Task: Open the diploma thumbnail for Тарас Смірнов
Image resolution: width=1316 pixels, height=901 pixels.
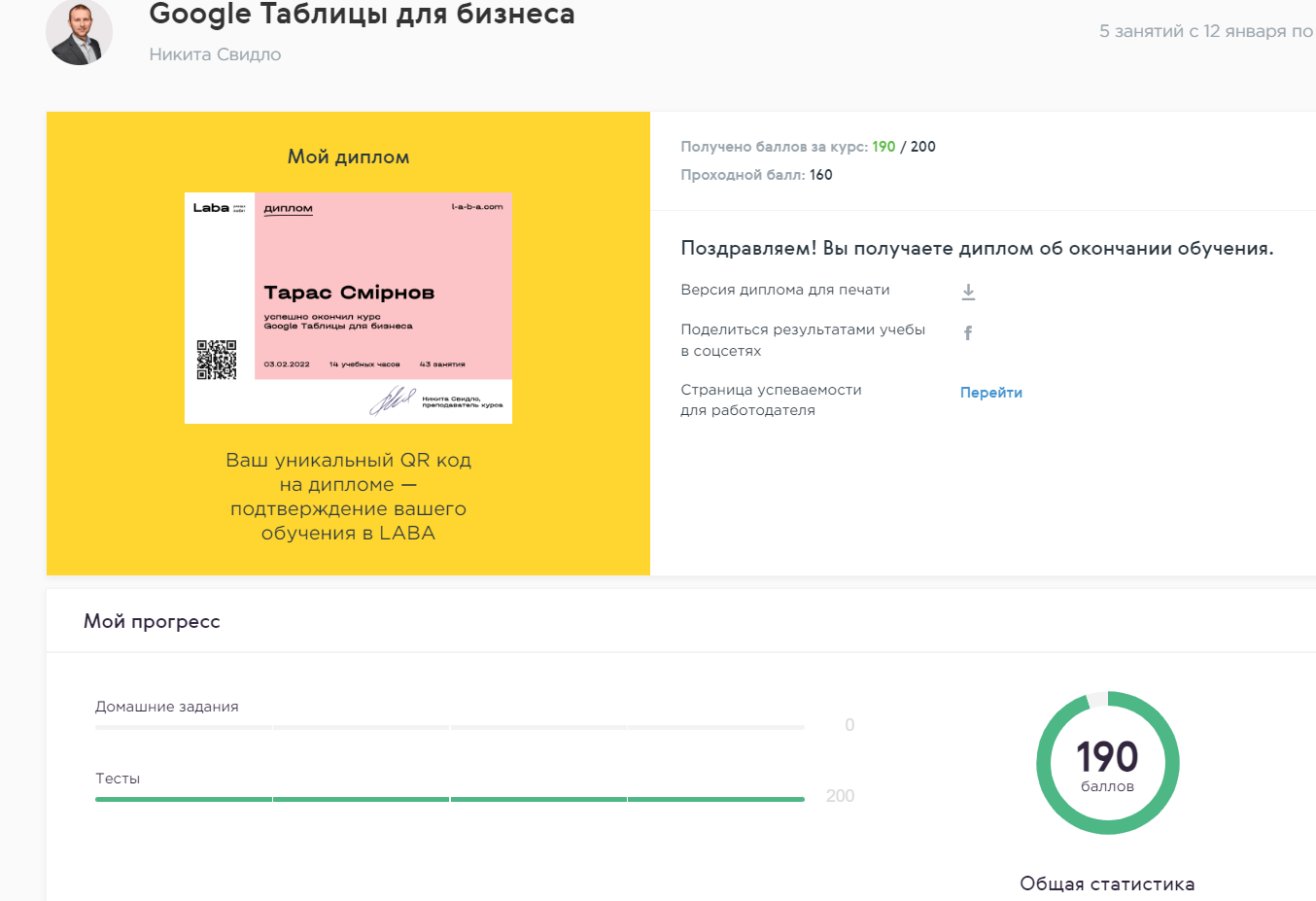Action: [348, 308]
